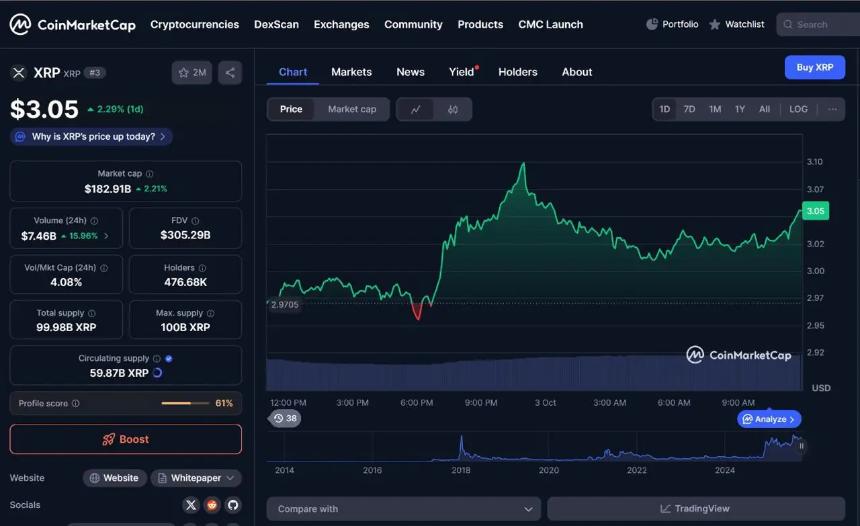Click the star watchlist button showing 2M
This screenshot has width=860, height=526.
(x=191, y=72)
